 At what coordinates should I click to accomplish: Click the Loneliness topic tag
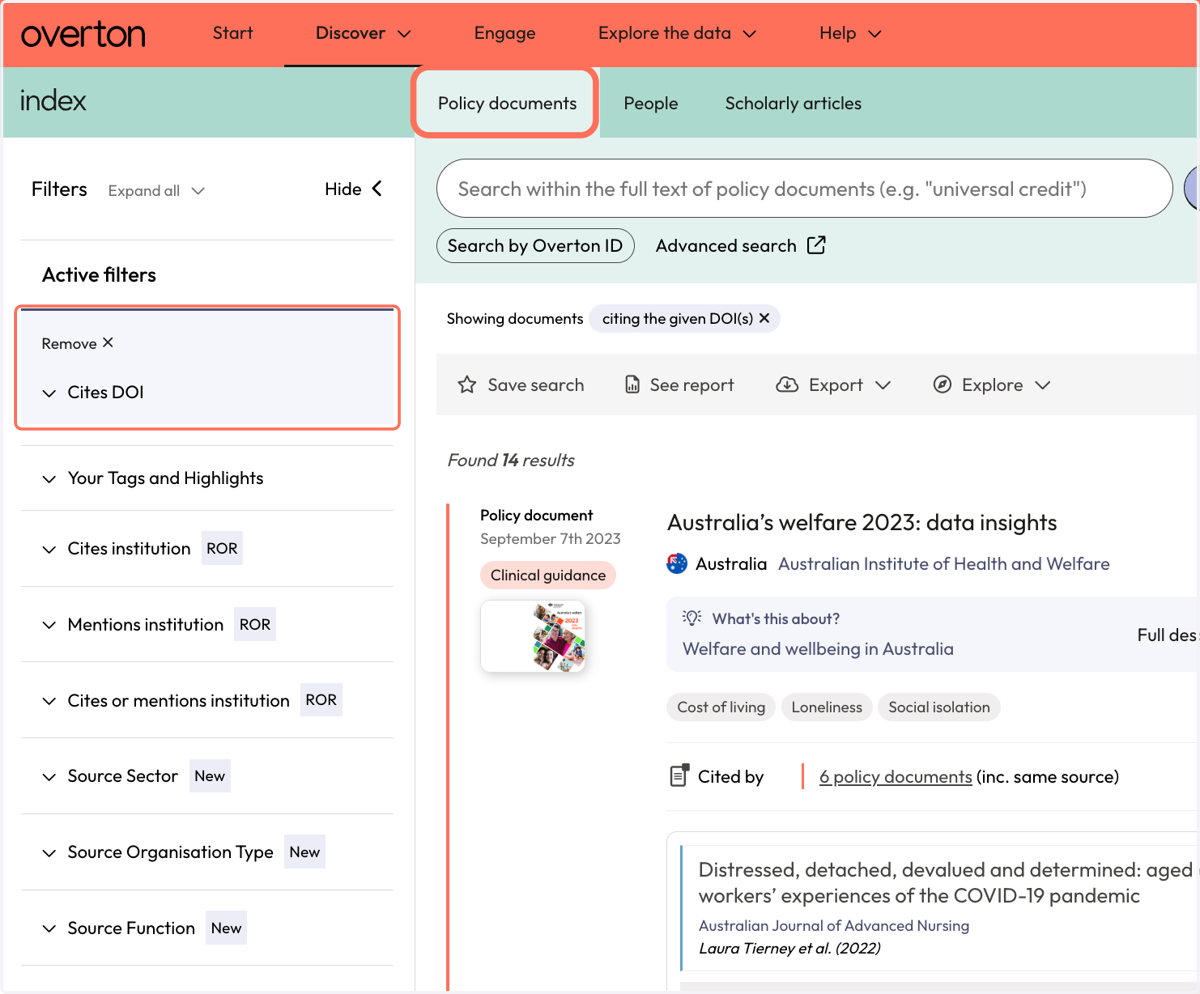pos(827,707)
